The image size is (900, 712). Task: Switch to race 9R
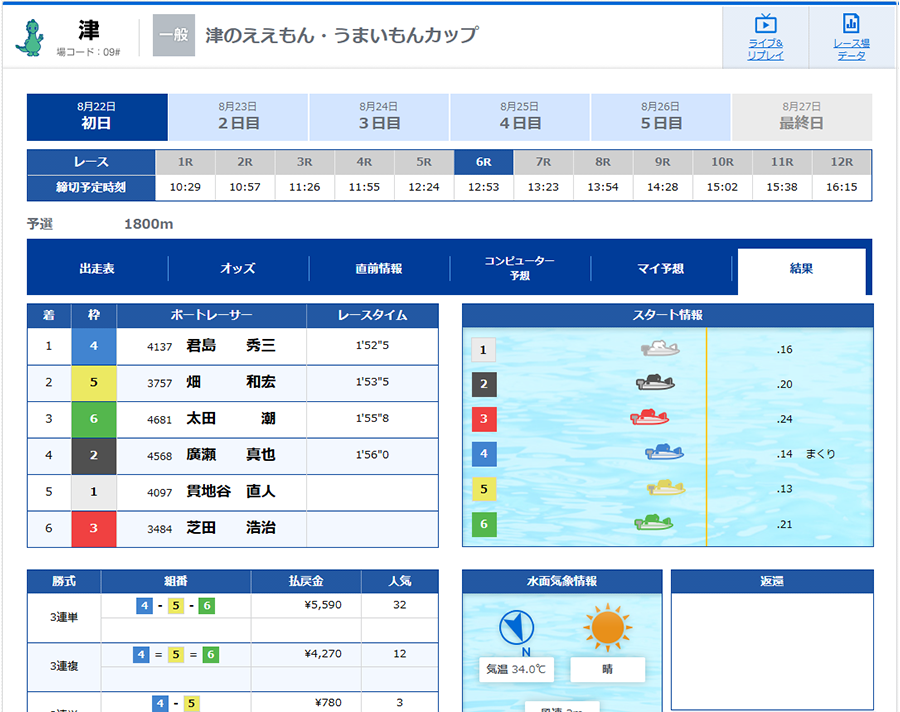tap(663, 162)
